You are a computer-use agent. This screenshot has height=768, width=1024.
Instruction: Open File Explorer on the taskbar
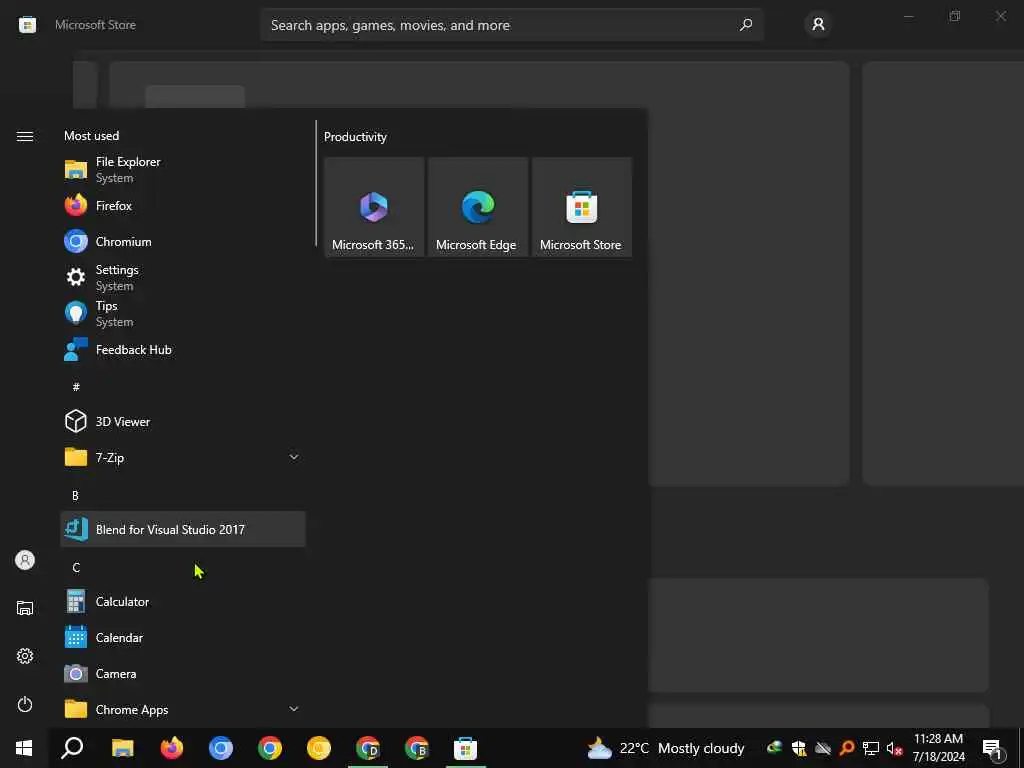coord(122,748)
